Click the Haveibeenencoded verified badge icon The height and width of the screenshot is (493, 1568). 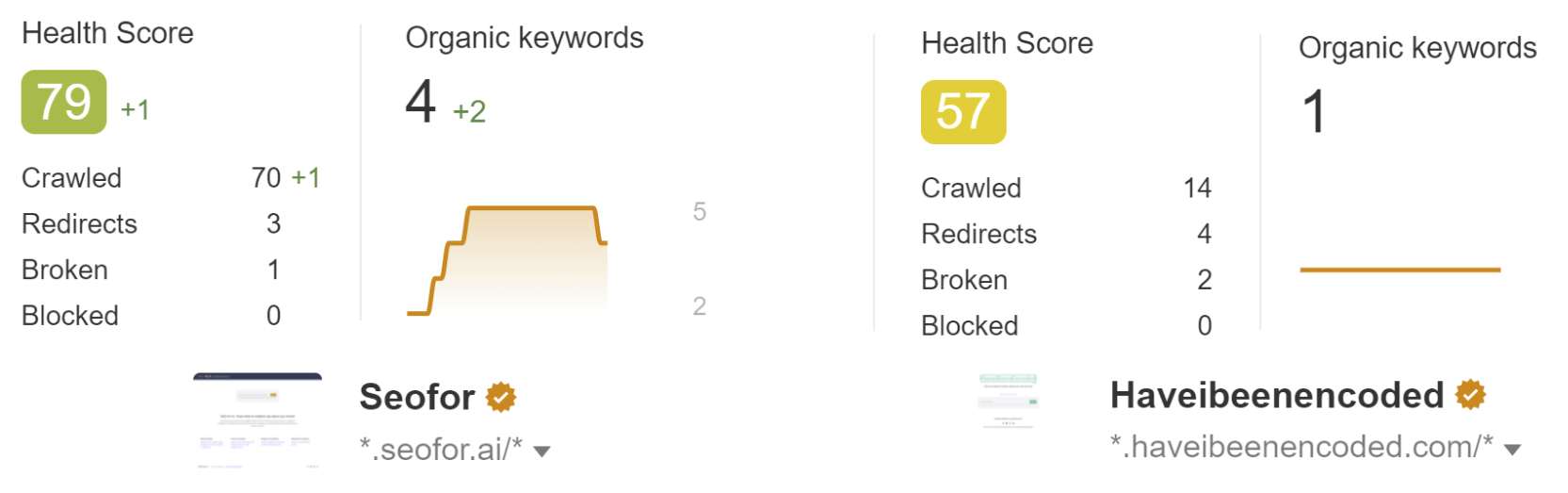[1470, 395]
